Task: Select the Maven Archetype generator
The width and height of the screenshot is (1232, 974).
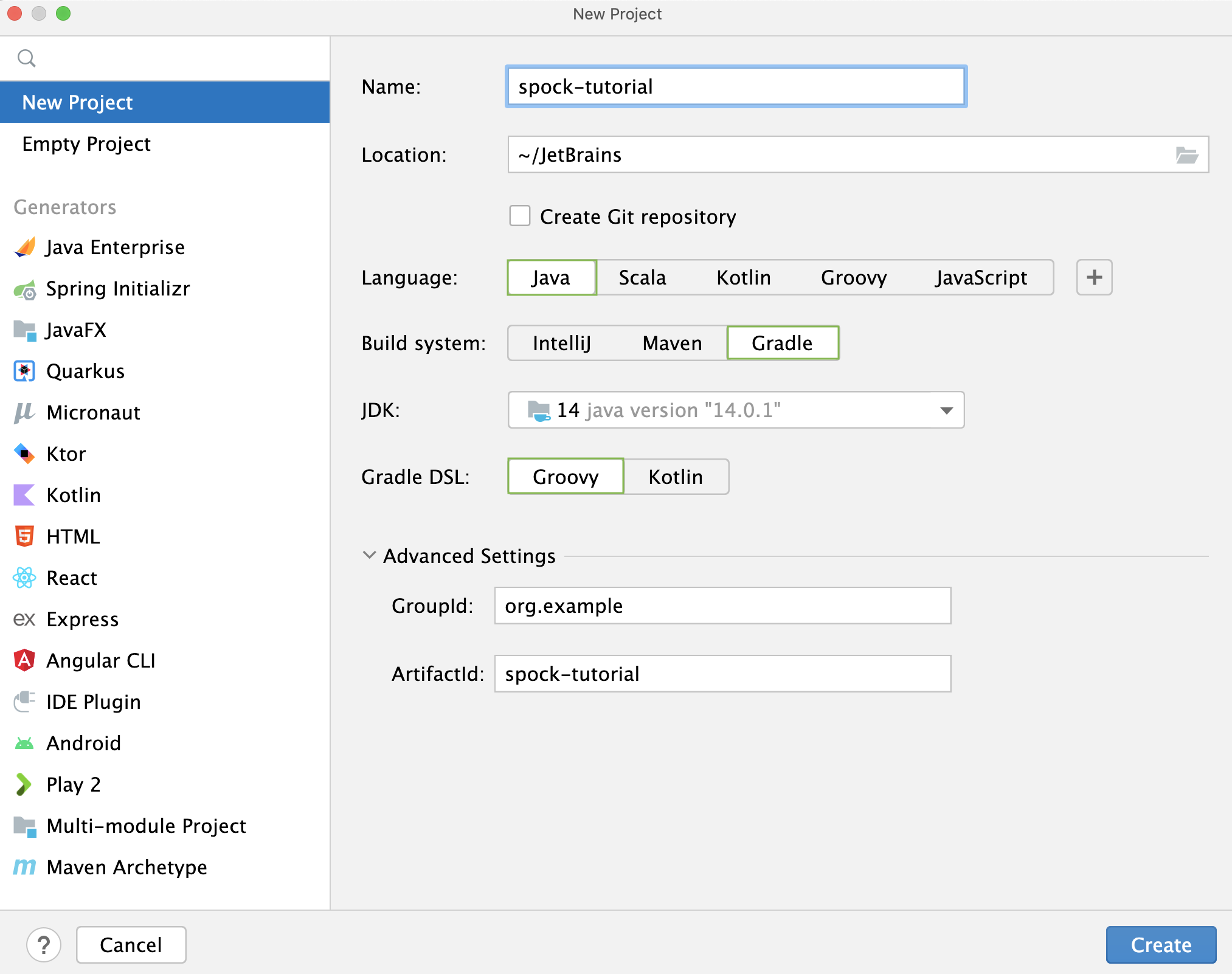Action: [126, 868]
